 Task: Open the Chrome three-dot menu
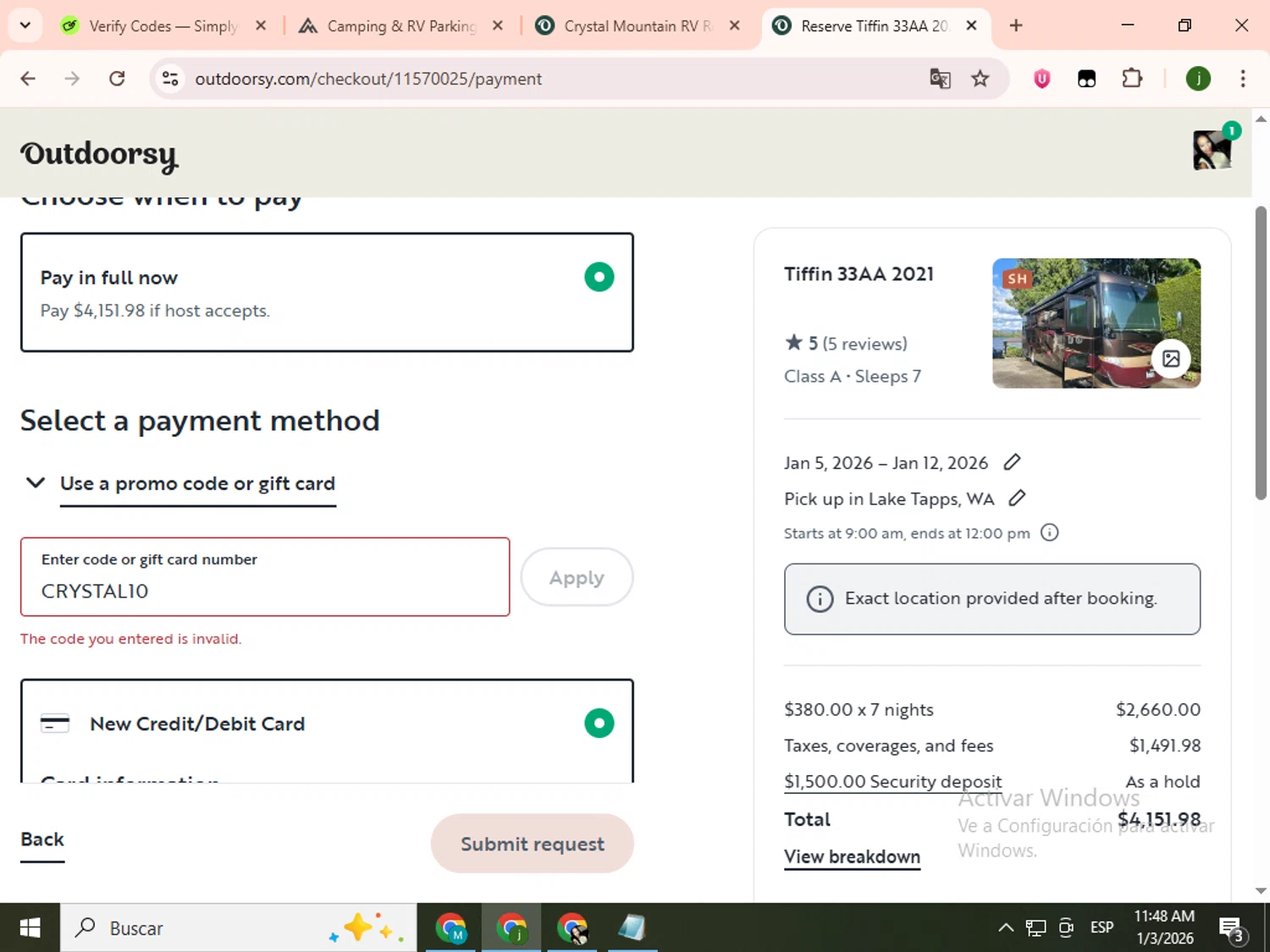[x=1243, y=79]
